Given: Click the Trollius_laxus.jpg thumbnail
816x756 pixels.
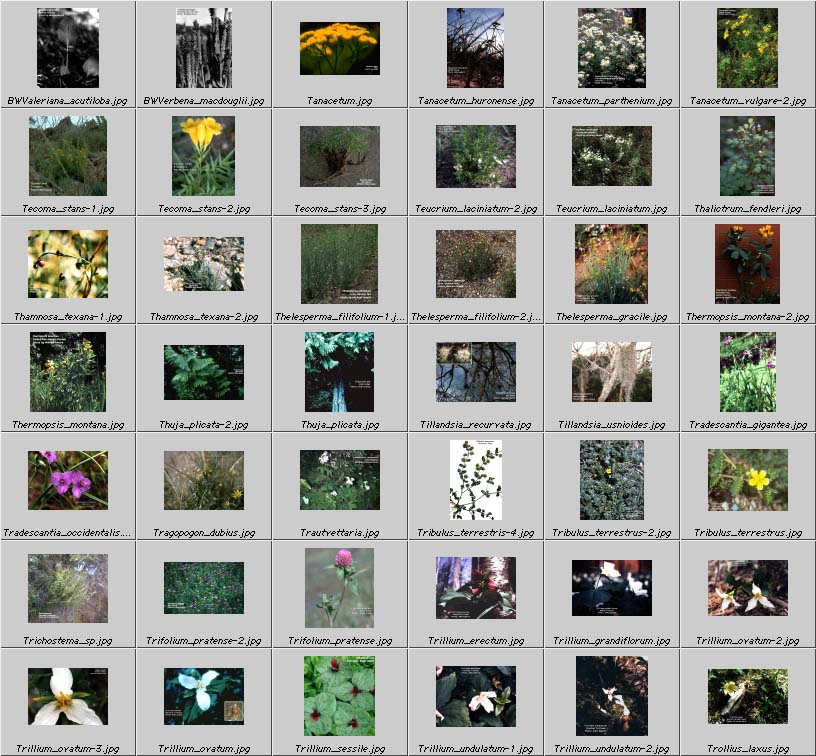Looking at the screenshot, I should (x=747, y=696).
